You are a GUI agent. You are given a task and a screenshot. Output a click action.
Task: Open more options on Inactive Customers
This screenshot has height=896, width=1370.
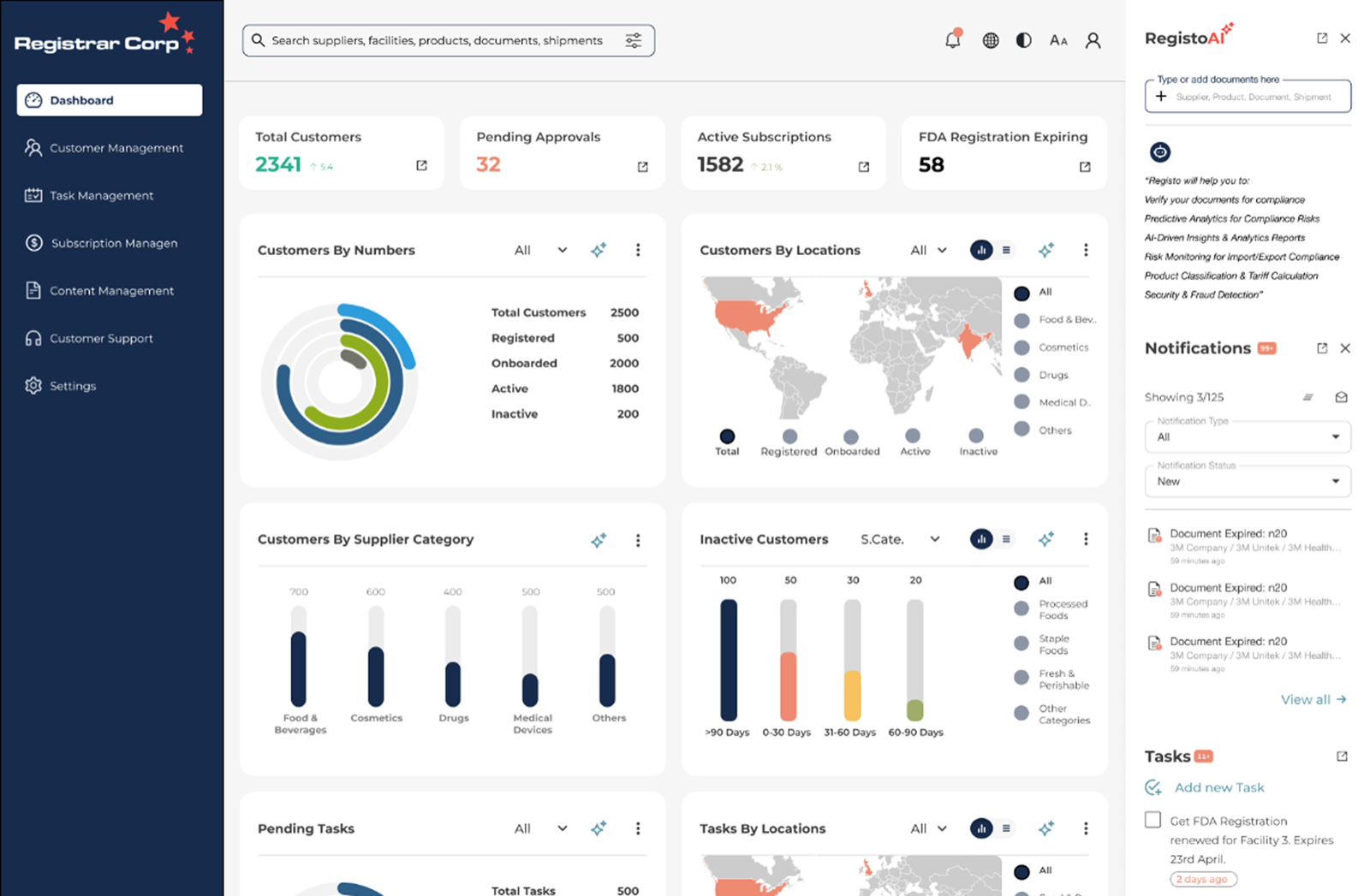pyautogui.click(x=1086, y=539)
